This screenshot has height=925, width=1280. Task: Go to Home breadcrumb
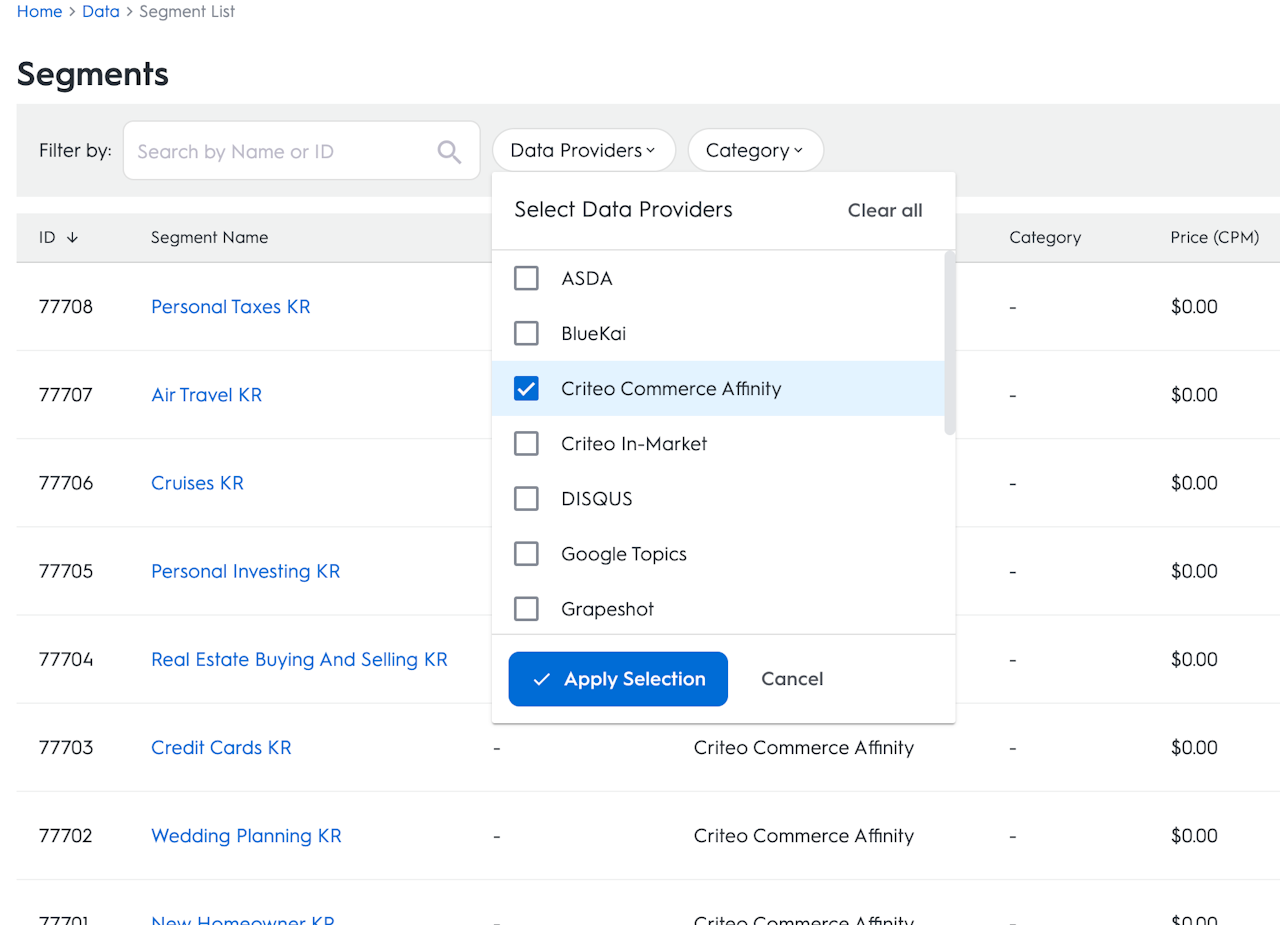(39, 12)
